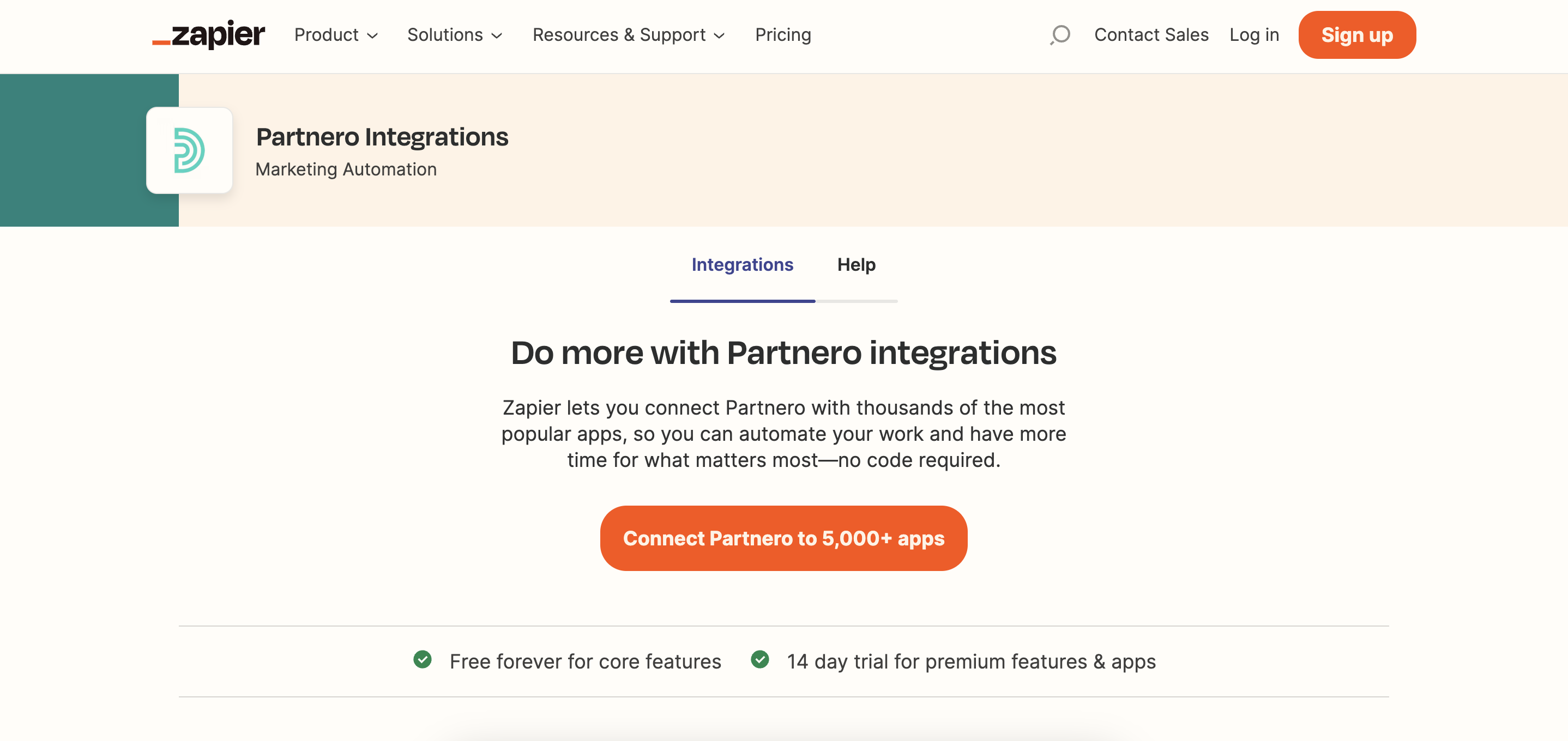Screen dimensions: 1568x741
Task: Select the Integrations tab
Action: coord(742,265)
